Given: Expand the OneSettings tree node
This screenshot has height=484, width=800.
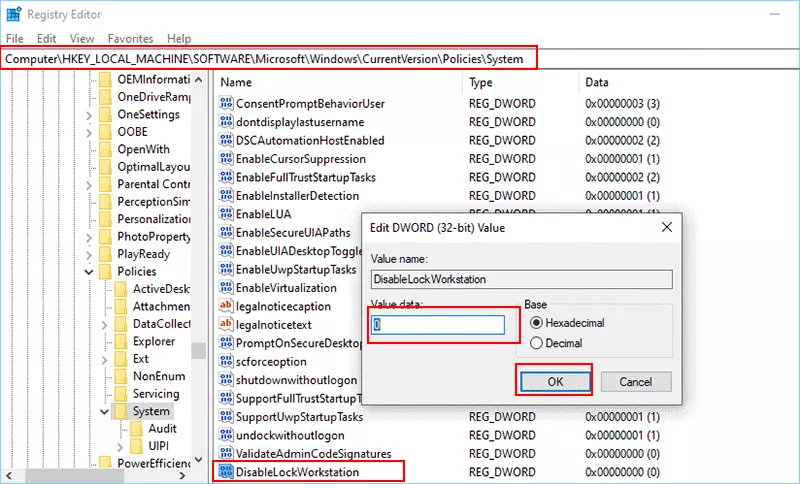Looking at the screenshot, I should coord(89,115).
